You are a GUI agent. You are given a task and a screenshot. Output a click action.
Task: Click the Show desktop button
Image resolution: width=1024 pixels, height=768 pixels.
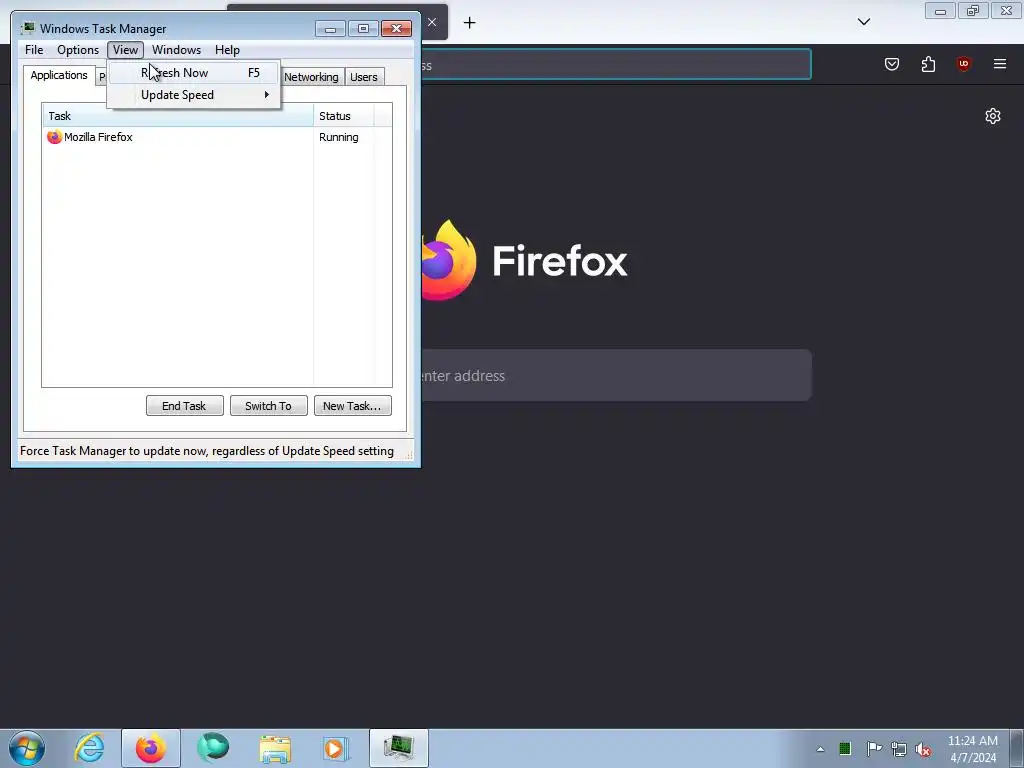pyautogui.click(x=1017, y=748)
